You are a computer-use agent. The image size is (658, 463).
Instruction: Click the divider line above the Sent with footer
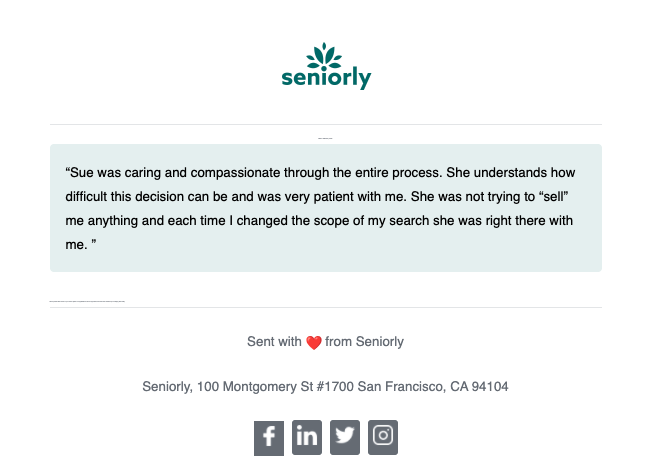coord(326,307)
